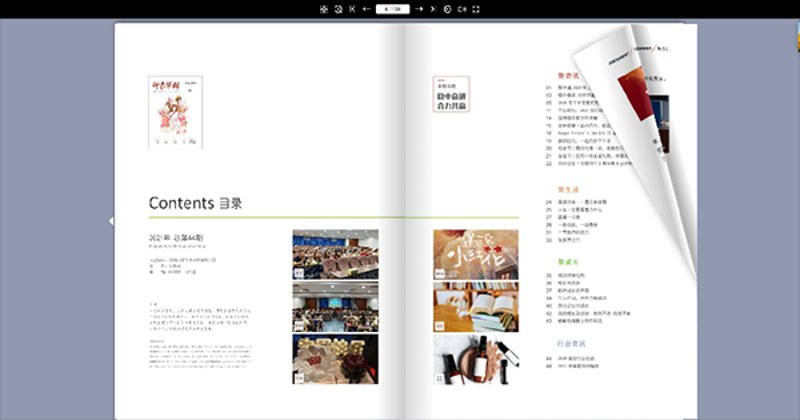Click the "Contents 目录" heading
Screen dimensions: 800x420
[195, 203]
